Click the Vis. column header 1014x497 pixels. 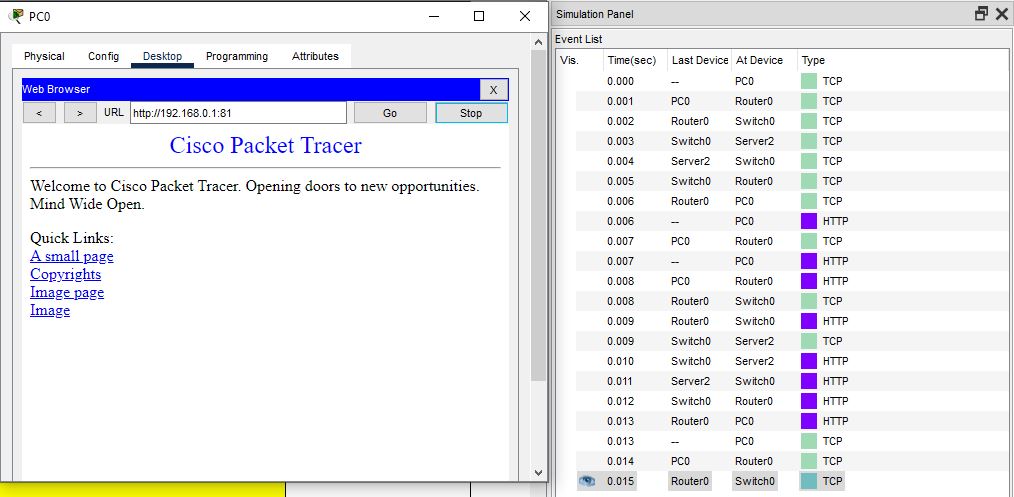[579, 60]
